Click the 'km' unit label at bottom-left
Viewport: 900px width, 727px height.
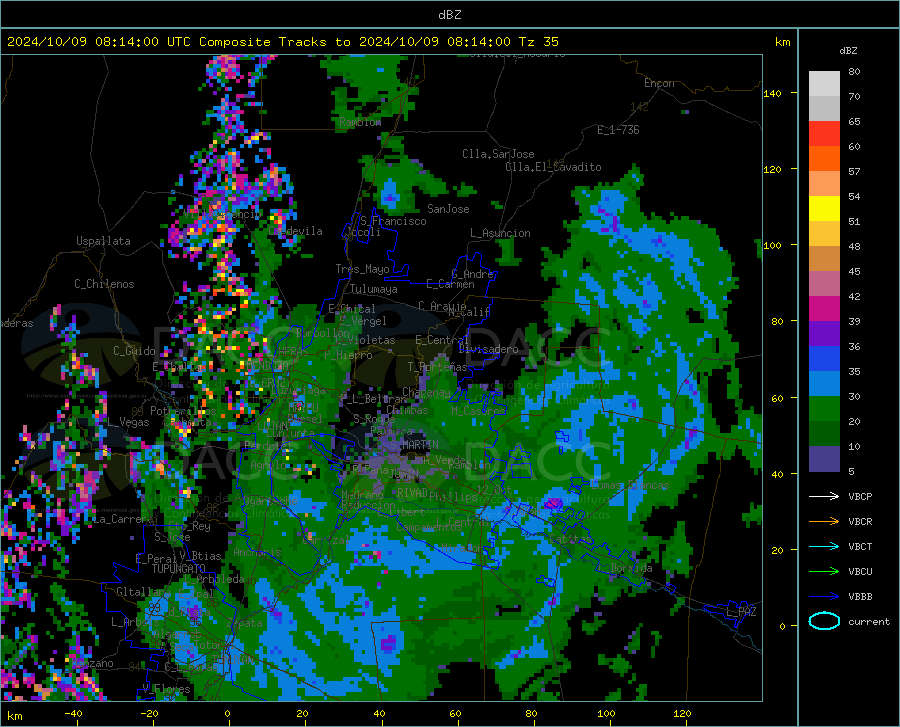point(14,716)
